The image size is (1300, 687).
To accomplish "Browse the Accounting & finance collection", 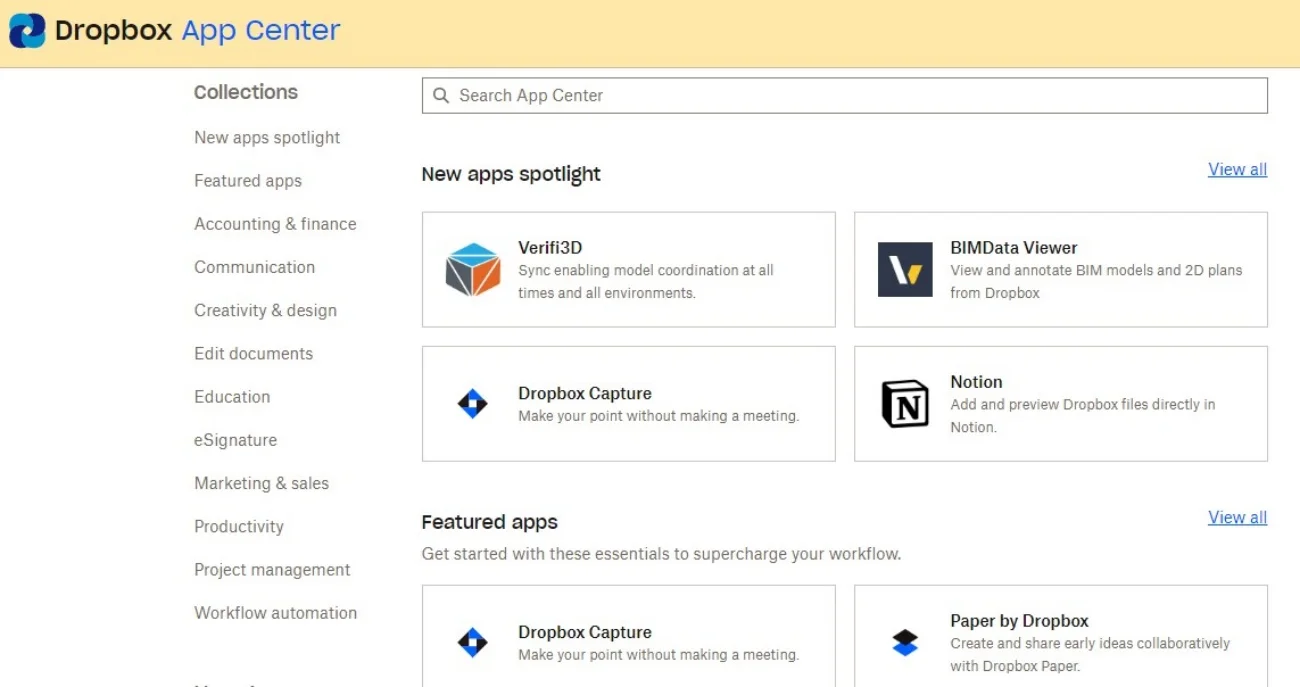I will pyautogui.click(x=275, y=224).
